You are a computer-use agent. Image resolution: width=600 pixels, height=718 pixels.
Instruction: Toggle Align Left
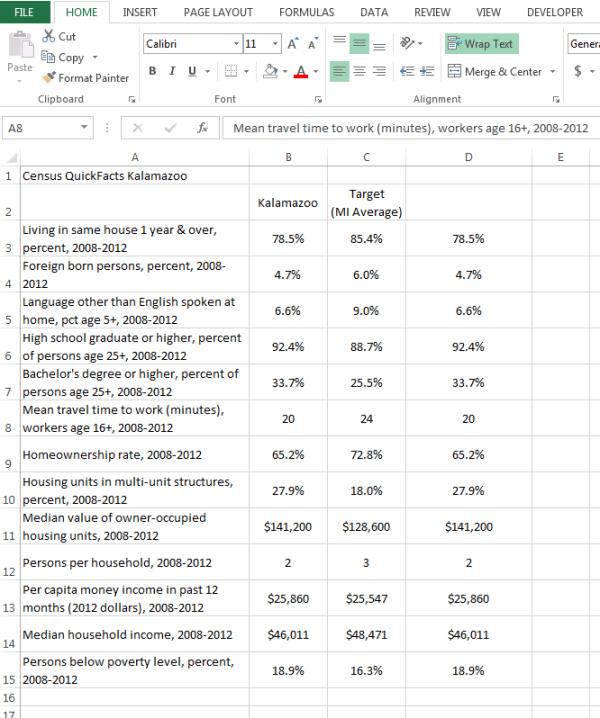click(x=339, y=71)
